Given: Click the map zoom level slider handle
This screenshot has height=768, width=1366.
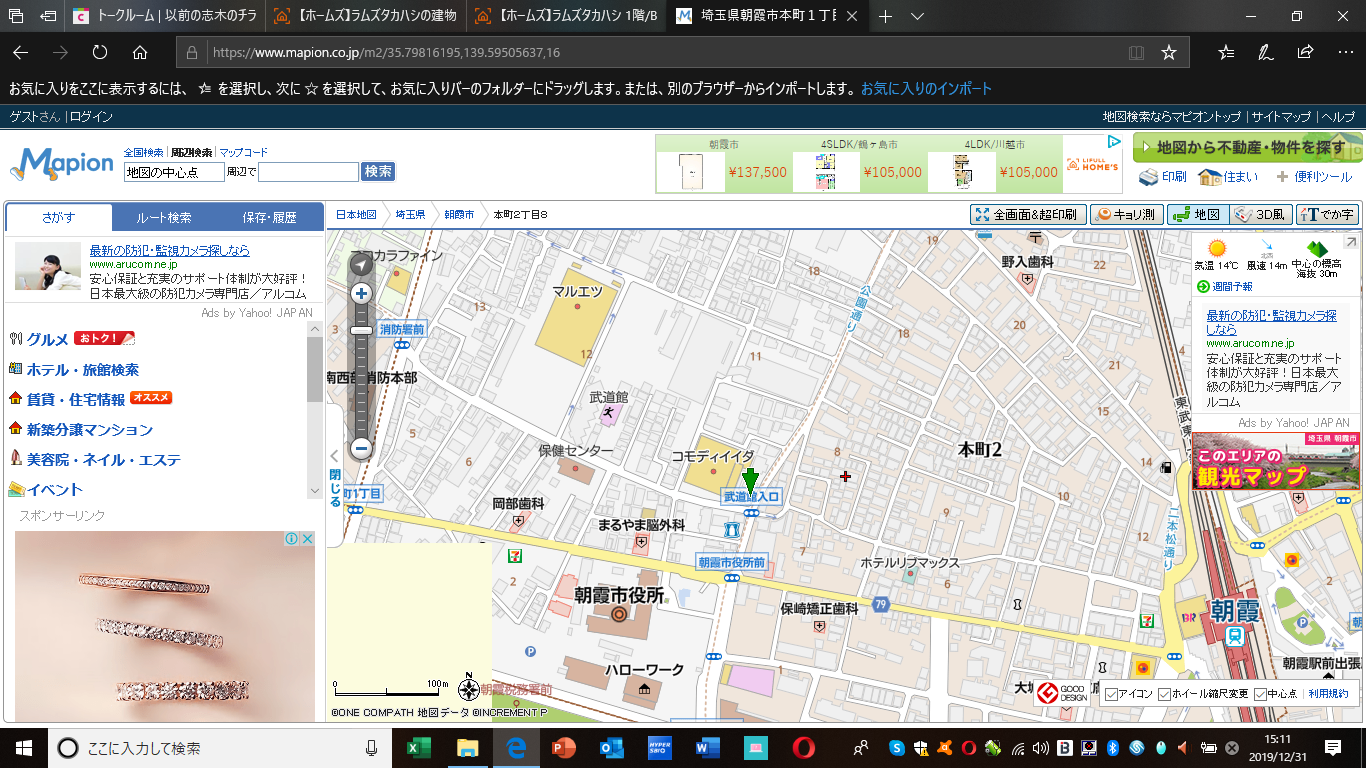Looking at the screenshot, I should [361, 330].
